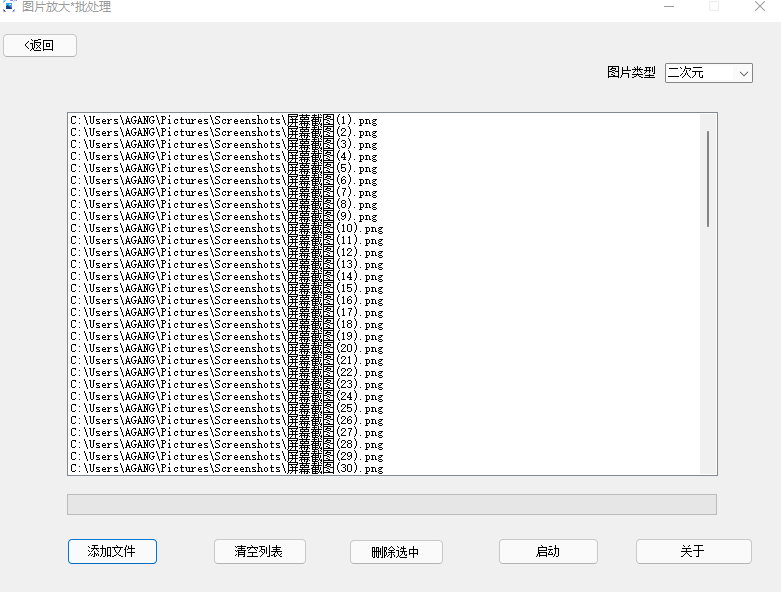Click the scrollbar track below the thumb
781x592 pixels.
point(708,350)
